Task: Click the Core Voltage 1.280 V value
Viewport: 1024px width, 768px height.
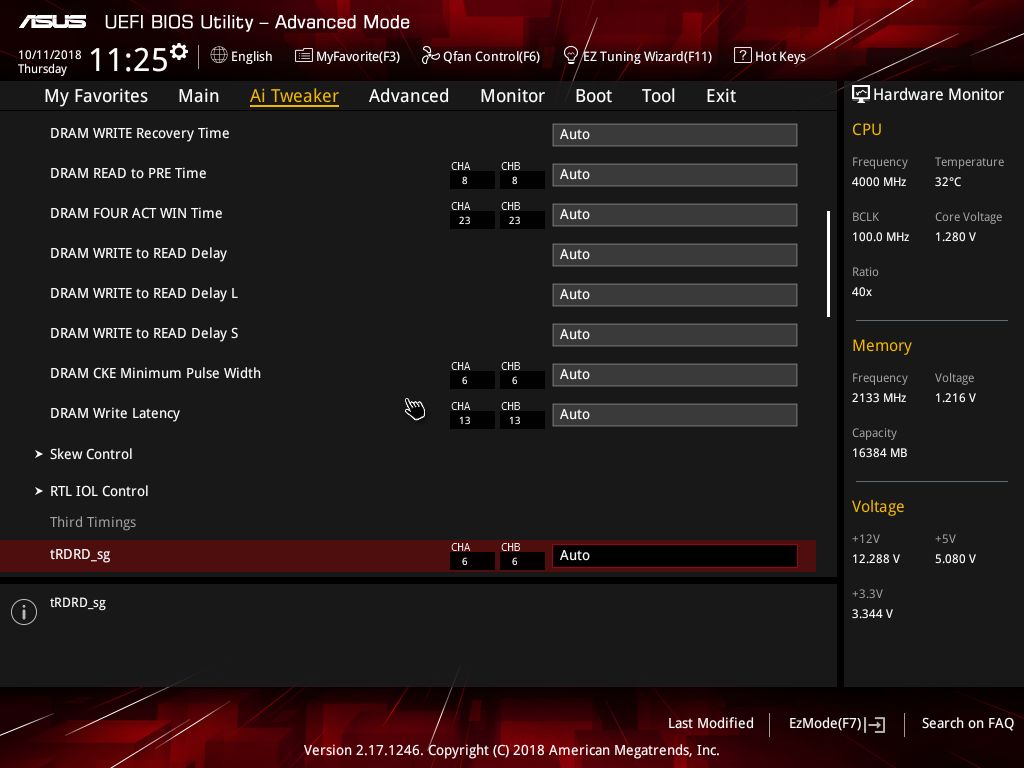Action: coord(955,237)
